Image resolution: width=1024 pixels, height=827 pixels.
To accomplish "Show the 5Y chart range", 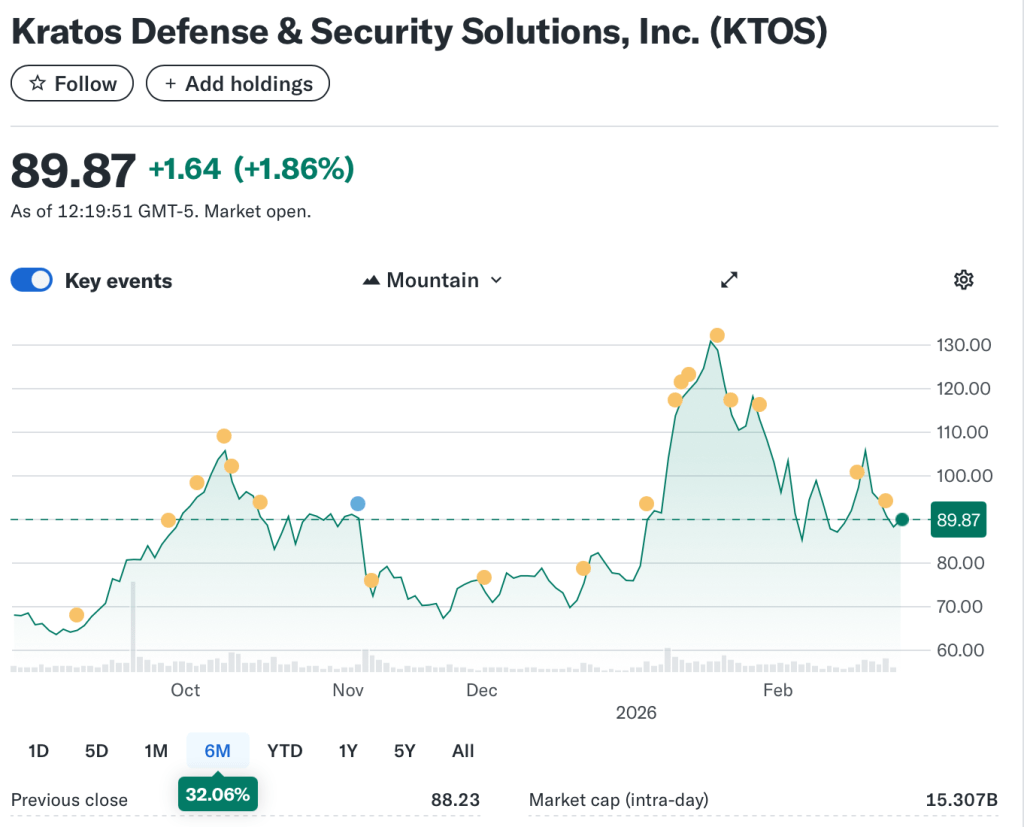I will [x=404, y=751].
